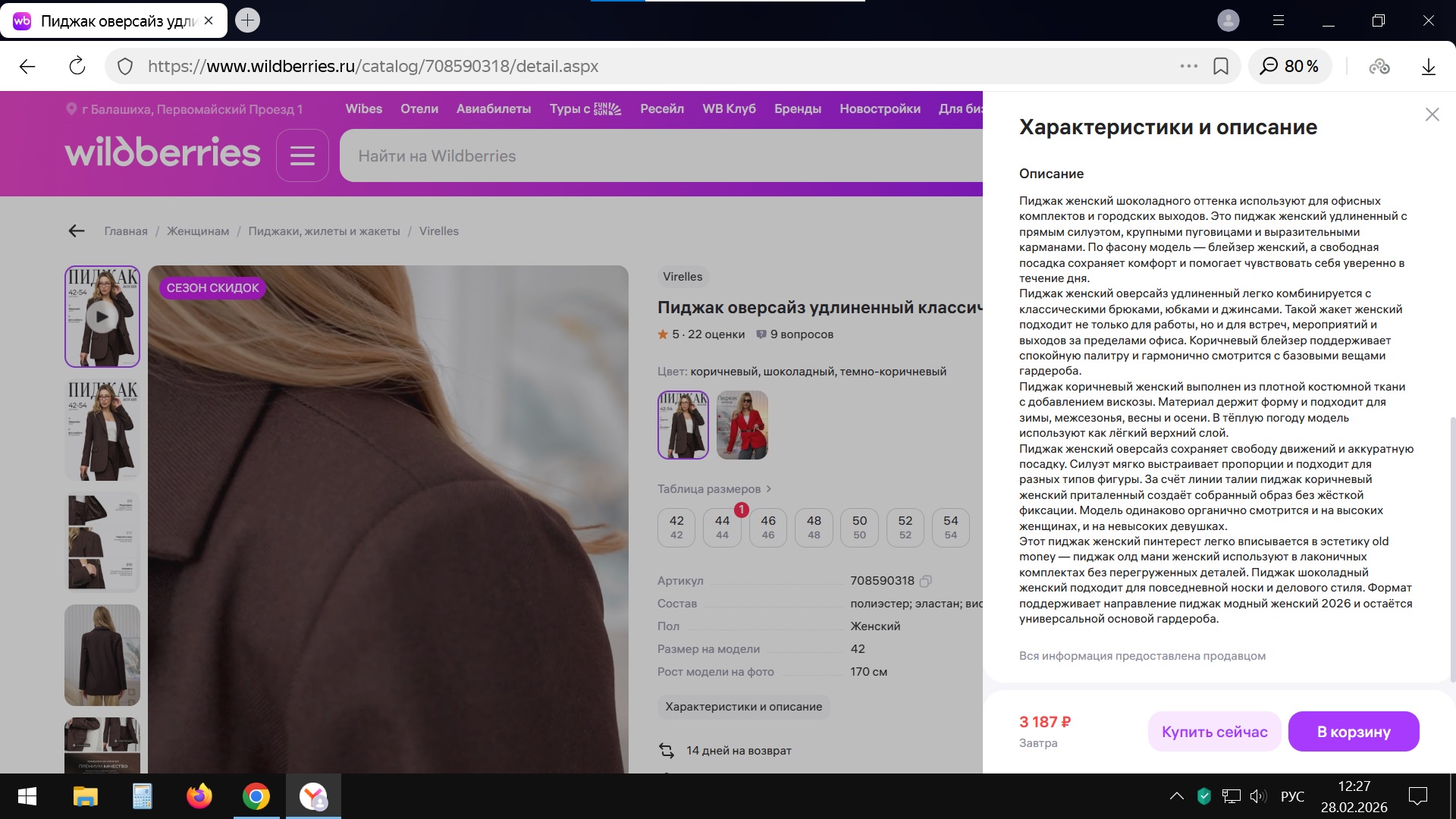This screenshot has width=1456, height=819.
Task: Close the Характеристики и описание panel
Action: click(1432, 115)
